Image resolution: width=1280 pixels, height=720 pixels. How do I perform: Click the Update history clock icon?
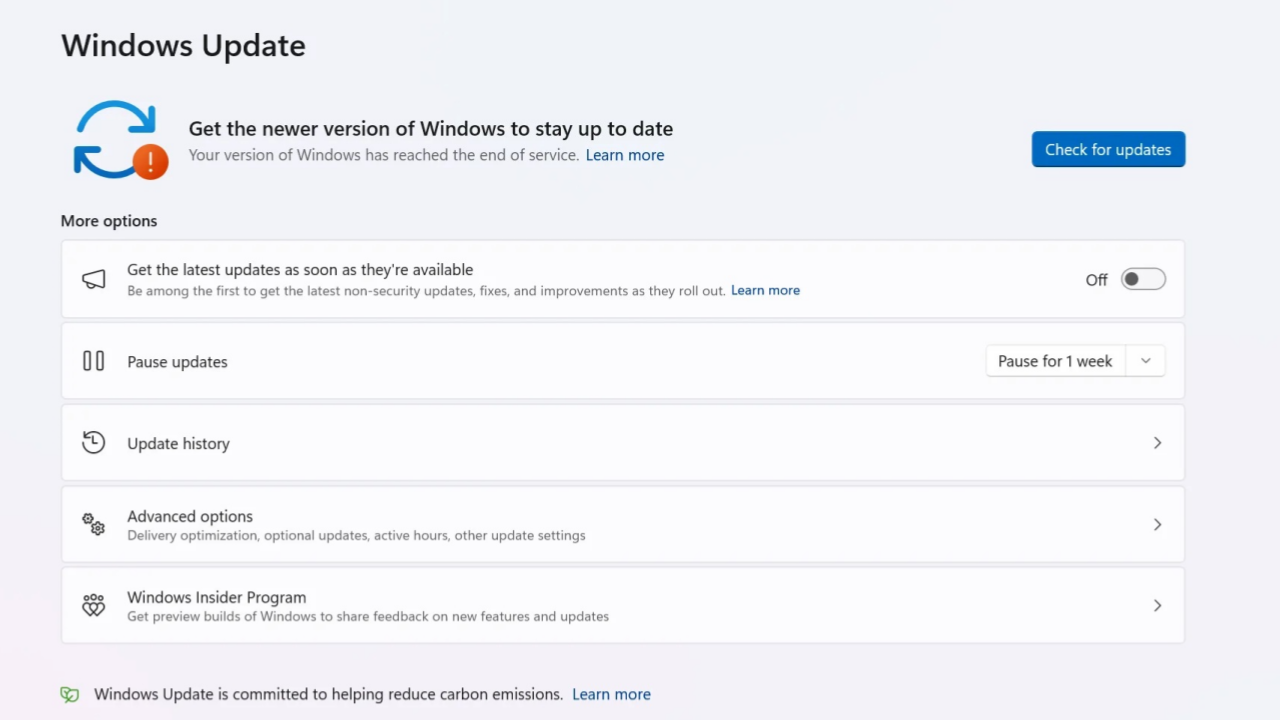click(93, 442)
